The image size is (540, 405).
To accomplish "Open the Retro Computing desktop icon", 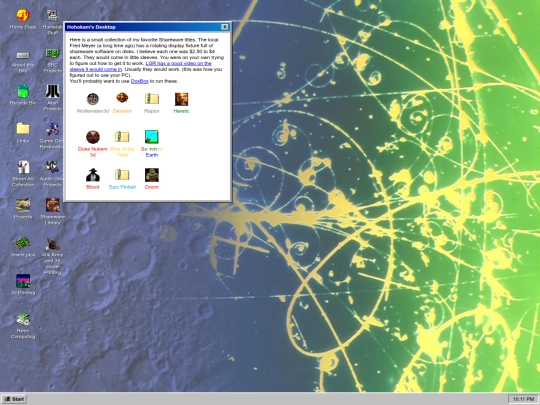I will [x=23, y=325].
